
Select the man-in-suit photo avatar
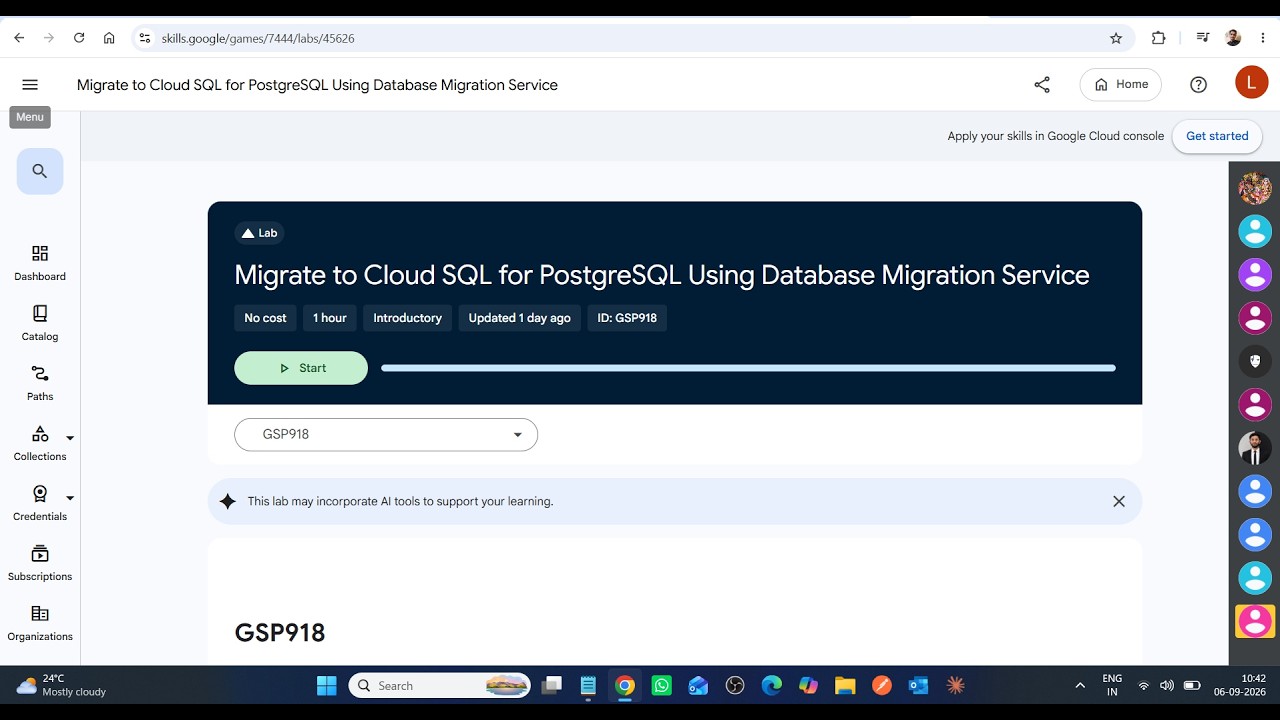1255,448
